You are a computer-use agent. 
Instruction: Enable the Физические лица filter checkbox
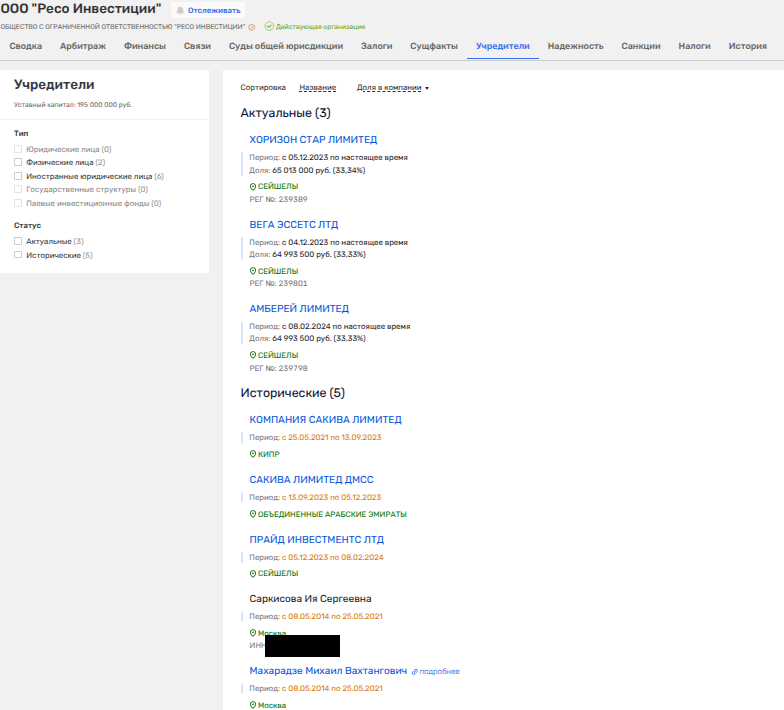[x=18, y=162]
